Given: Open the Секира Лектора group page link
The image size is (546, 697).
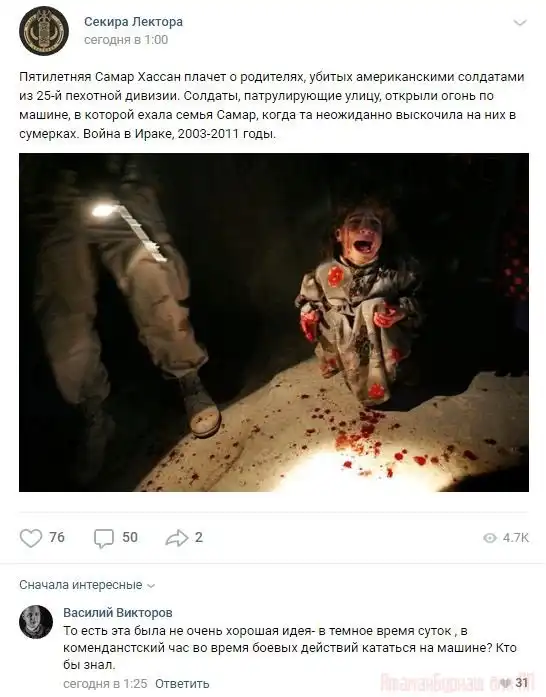Looking at the screenshot, I should (x=133, y=21).
